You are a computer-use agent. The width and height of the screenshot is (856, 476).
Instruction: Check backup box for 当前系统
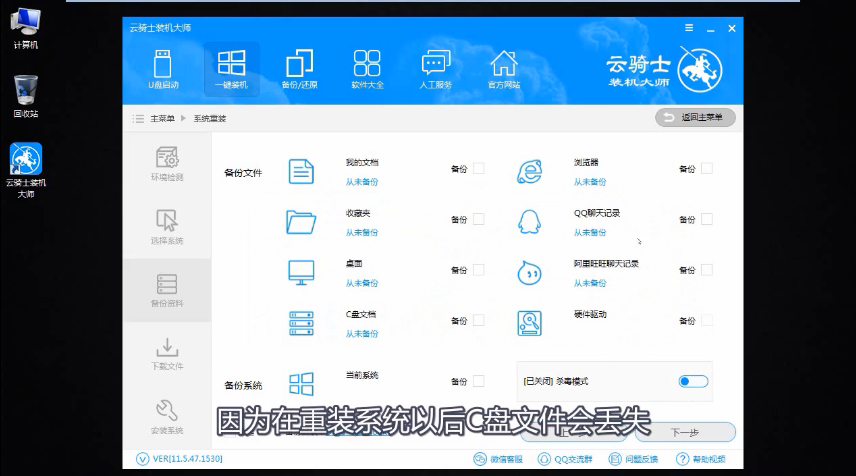tap(479, 381)
